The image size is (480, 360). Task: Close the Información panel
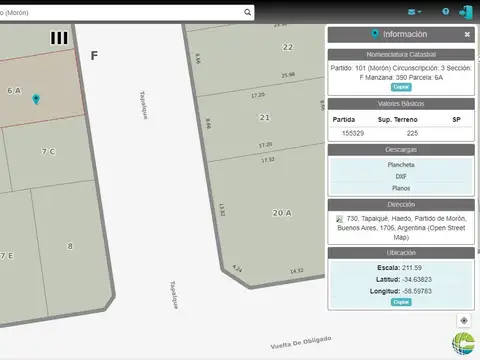(x=467, y=34)
